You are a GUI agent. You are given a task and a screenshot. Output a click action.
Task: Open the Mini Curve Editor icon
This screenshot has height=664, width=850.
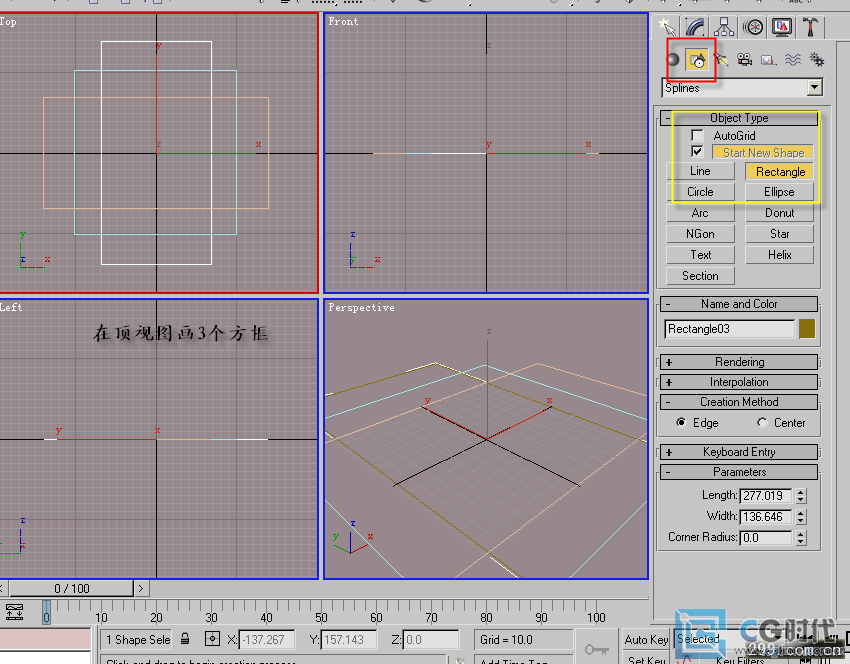14,611
